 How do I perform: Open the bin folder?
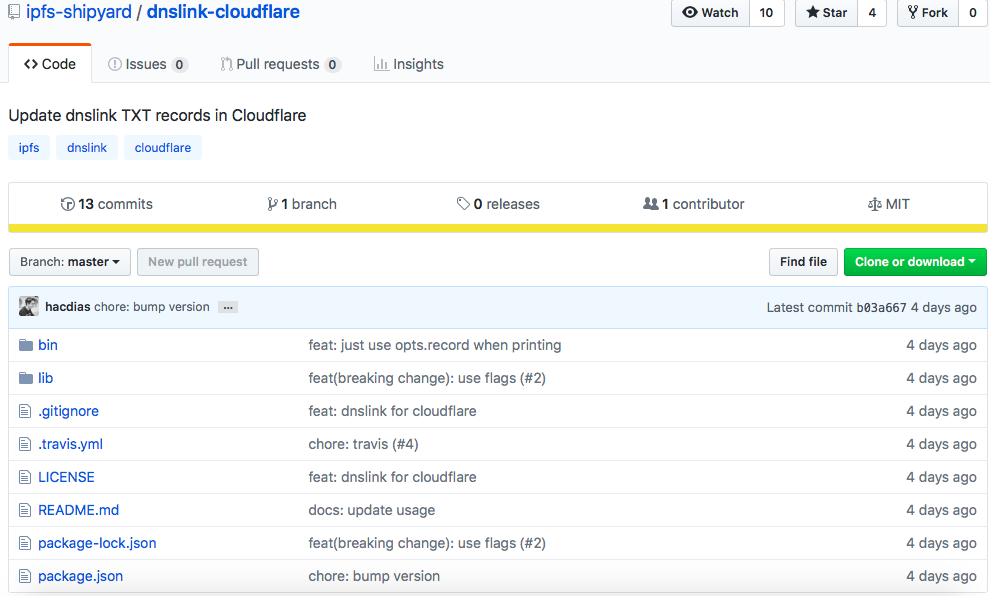coord(48,345)
